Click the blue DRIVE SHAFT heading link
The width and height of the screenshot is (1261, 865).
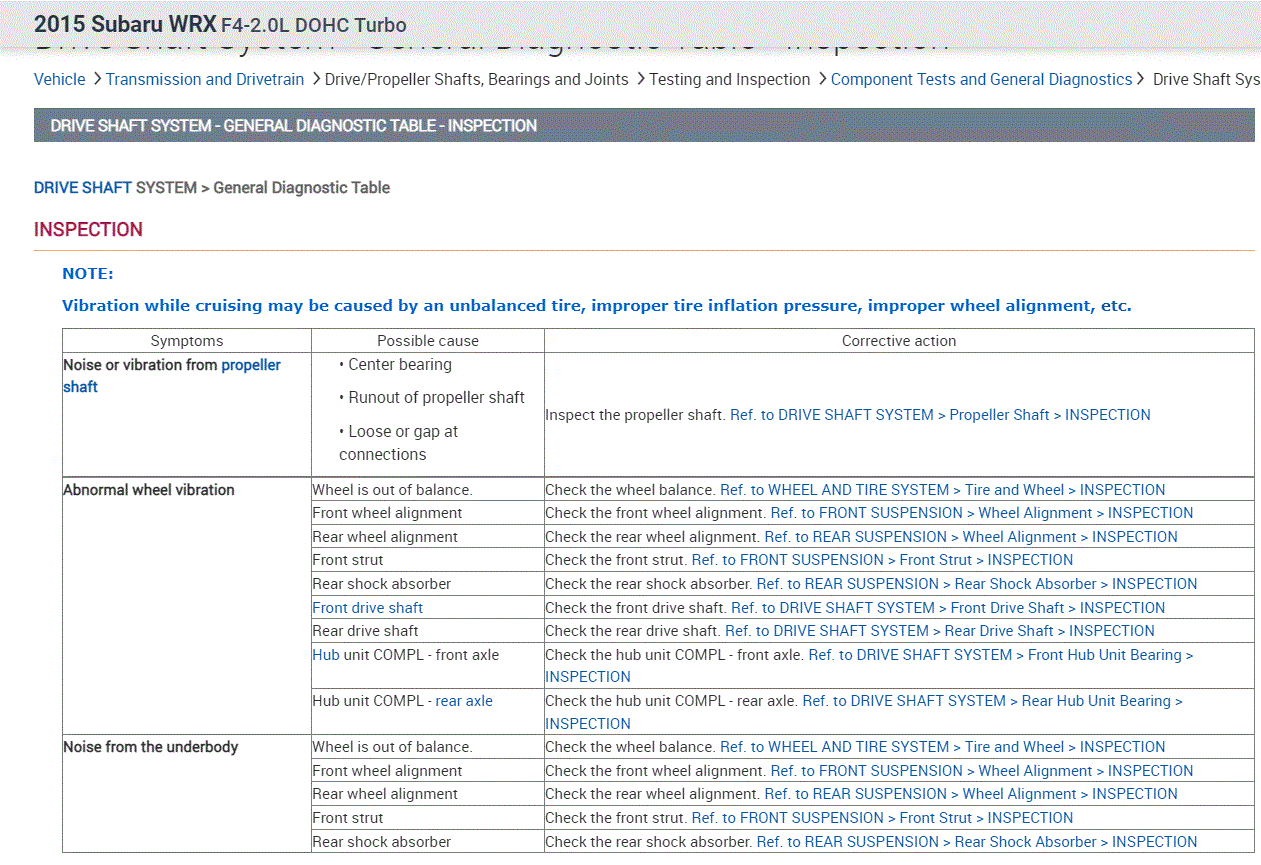coord(83,187)
